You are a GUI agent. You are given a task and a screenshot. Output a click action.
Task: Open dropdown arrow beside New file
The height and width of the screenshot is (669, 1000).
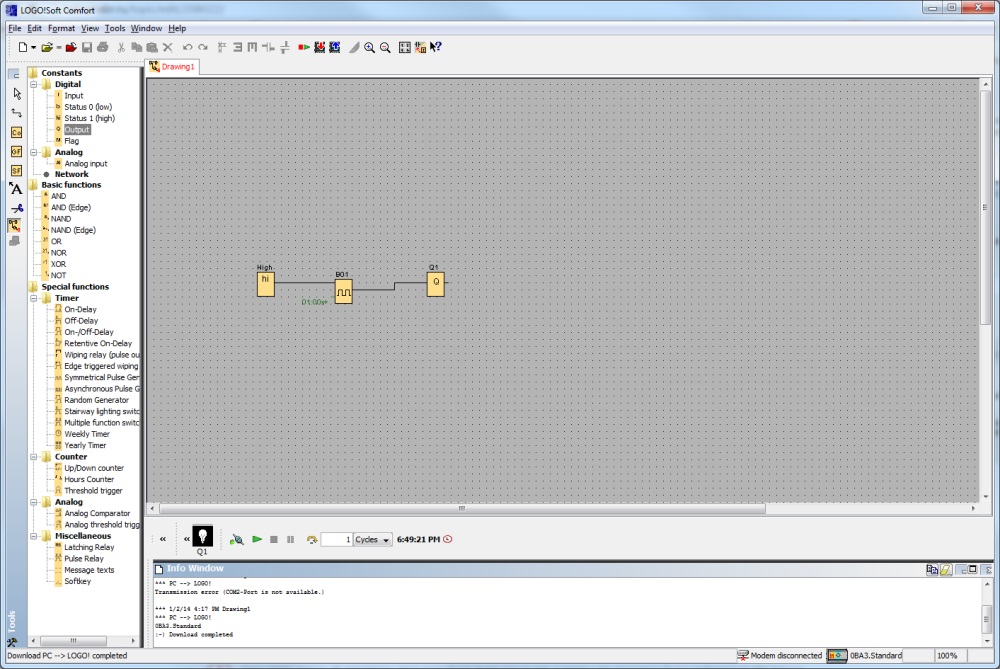[33, 48]
